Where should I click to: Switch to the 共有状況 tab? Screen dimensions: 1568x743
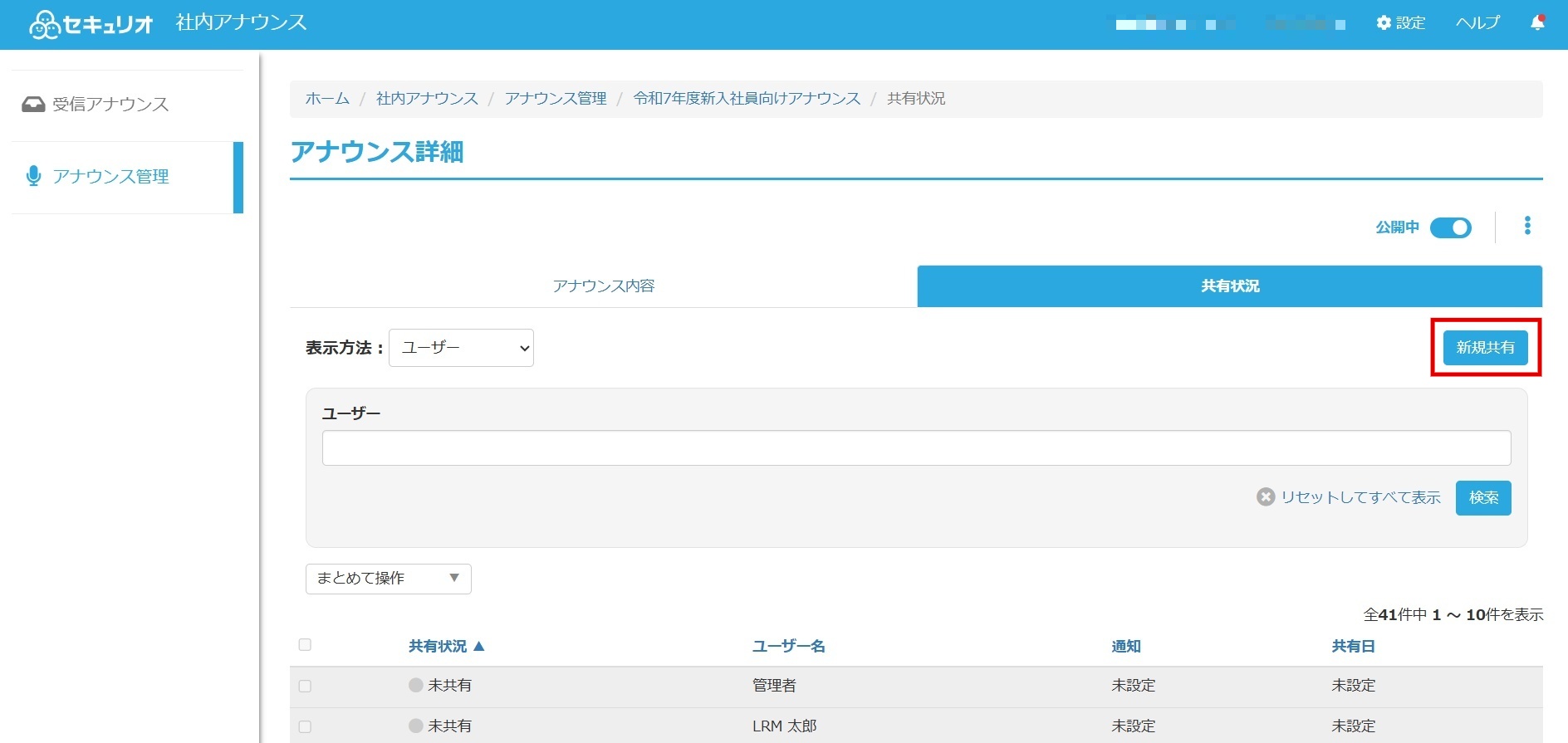[1230, 286]
